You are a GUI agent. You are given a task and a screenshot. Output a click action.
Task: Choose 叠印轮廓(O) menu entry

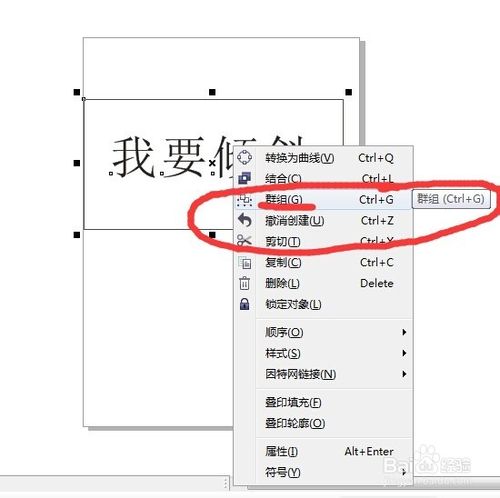[x=323, y=423]
